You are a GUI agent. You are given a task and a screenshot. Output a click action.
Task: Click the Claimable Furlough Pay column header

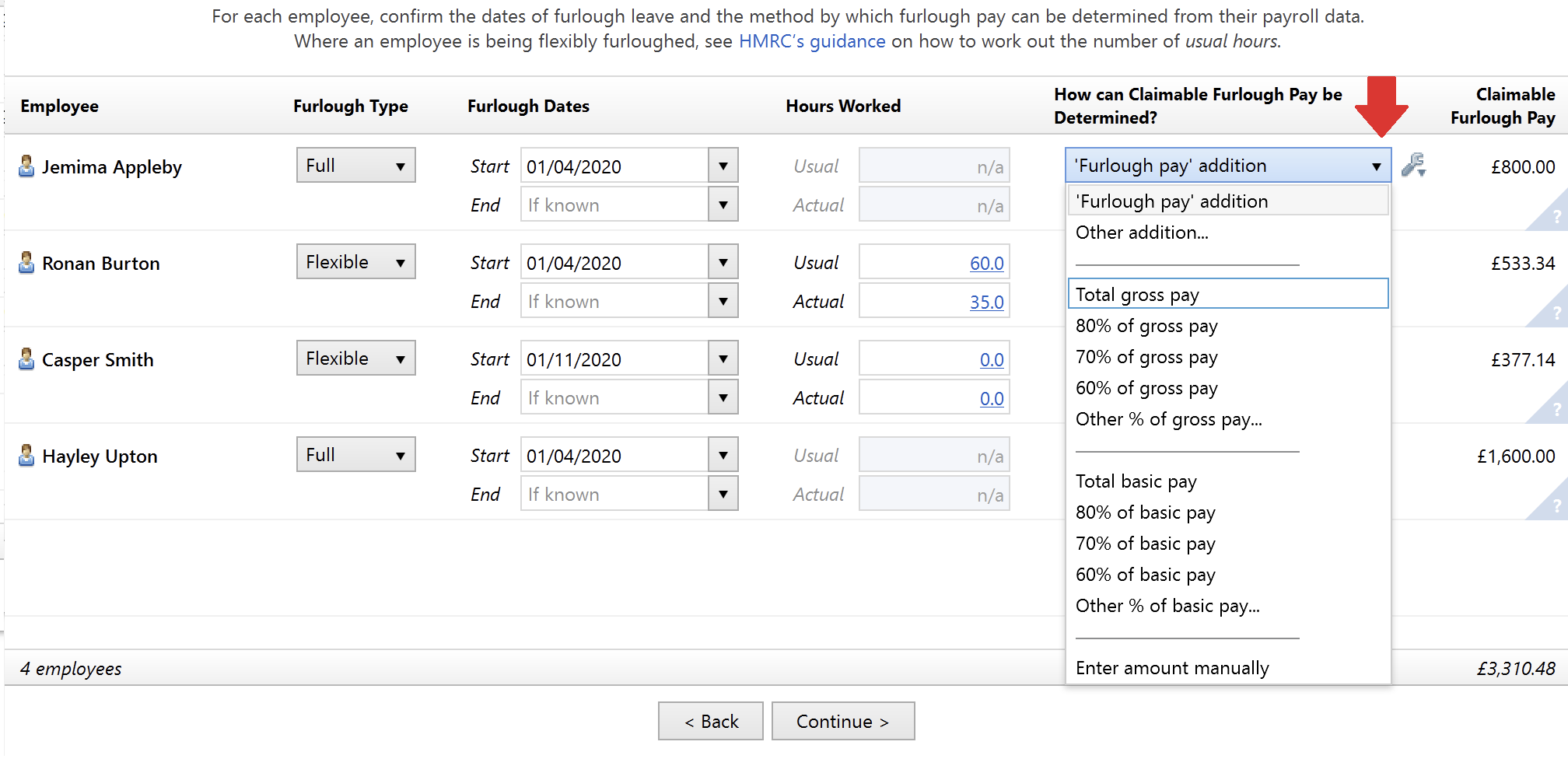click(x=1503, y=106)
